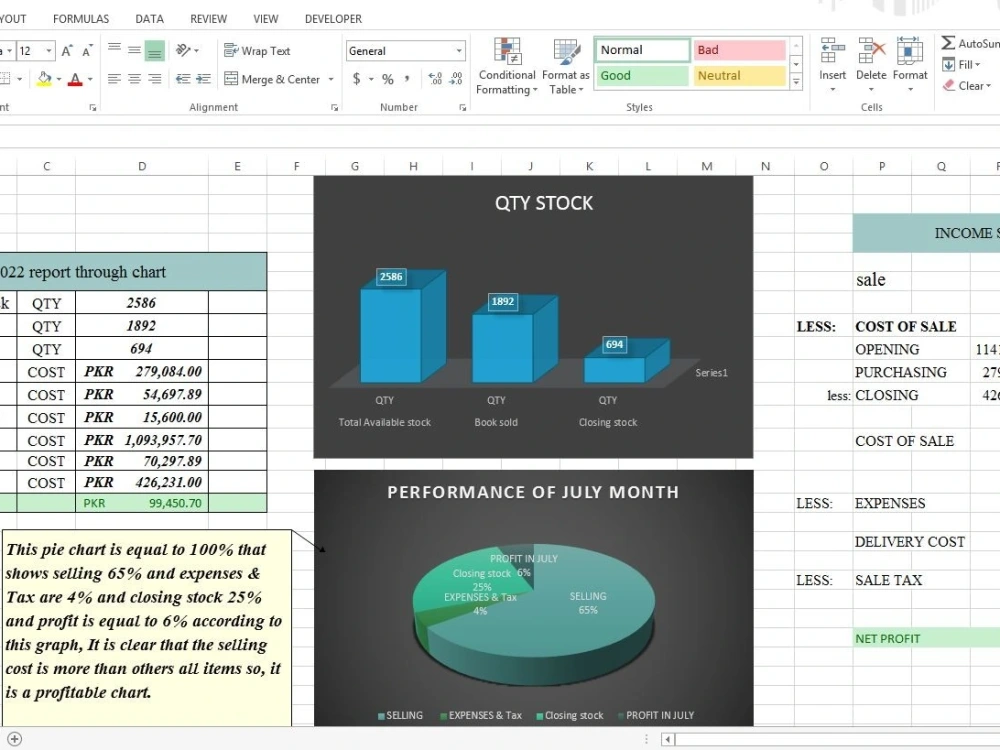The height and width of the screenshot is (750, 1000).
Task: Open Font dialog launcher
Action: 93,108
